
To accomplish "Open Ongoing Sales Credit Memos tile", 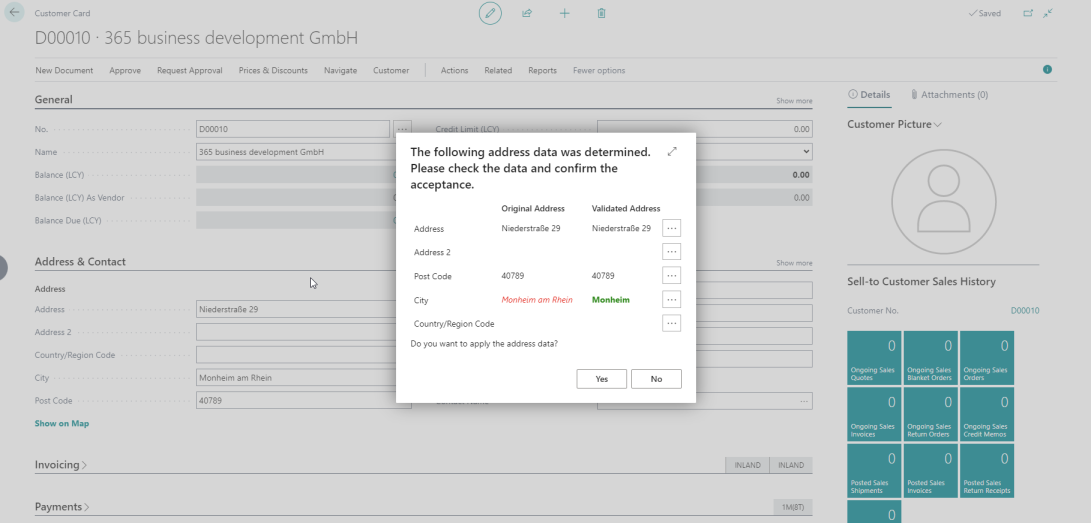I will pos(987,414).
